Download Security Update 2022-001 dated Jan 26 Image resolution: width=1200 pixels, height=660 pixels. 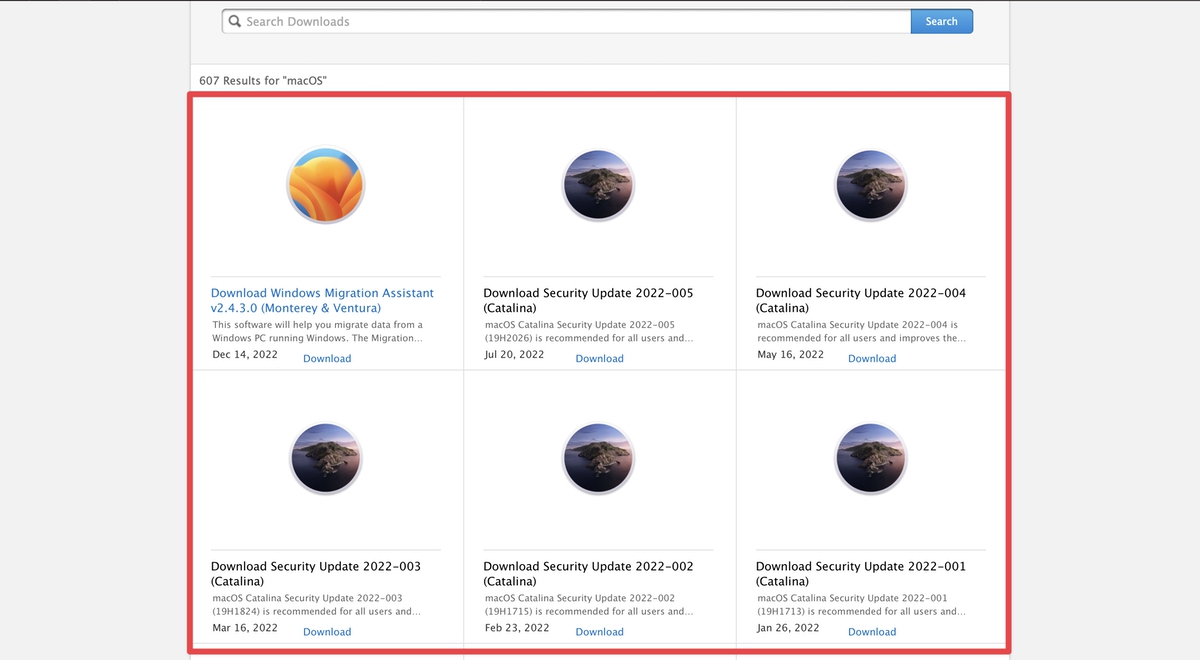click(872, 632)
